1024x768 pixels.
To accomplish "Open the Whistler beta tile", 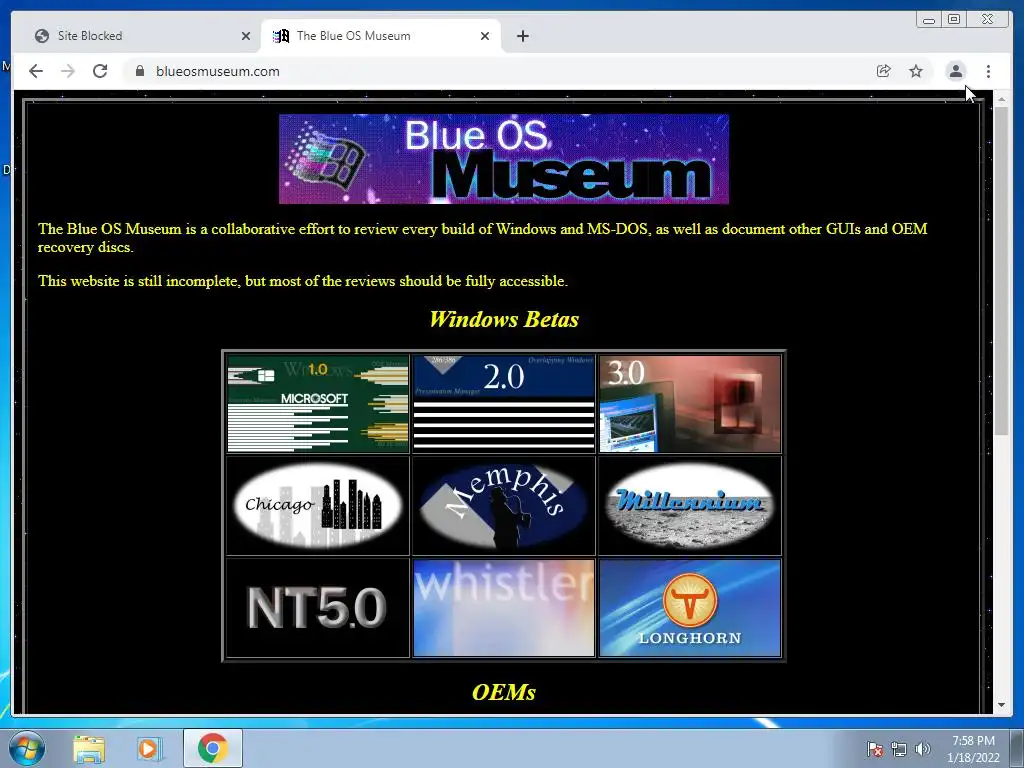I will [504, 607].
